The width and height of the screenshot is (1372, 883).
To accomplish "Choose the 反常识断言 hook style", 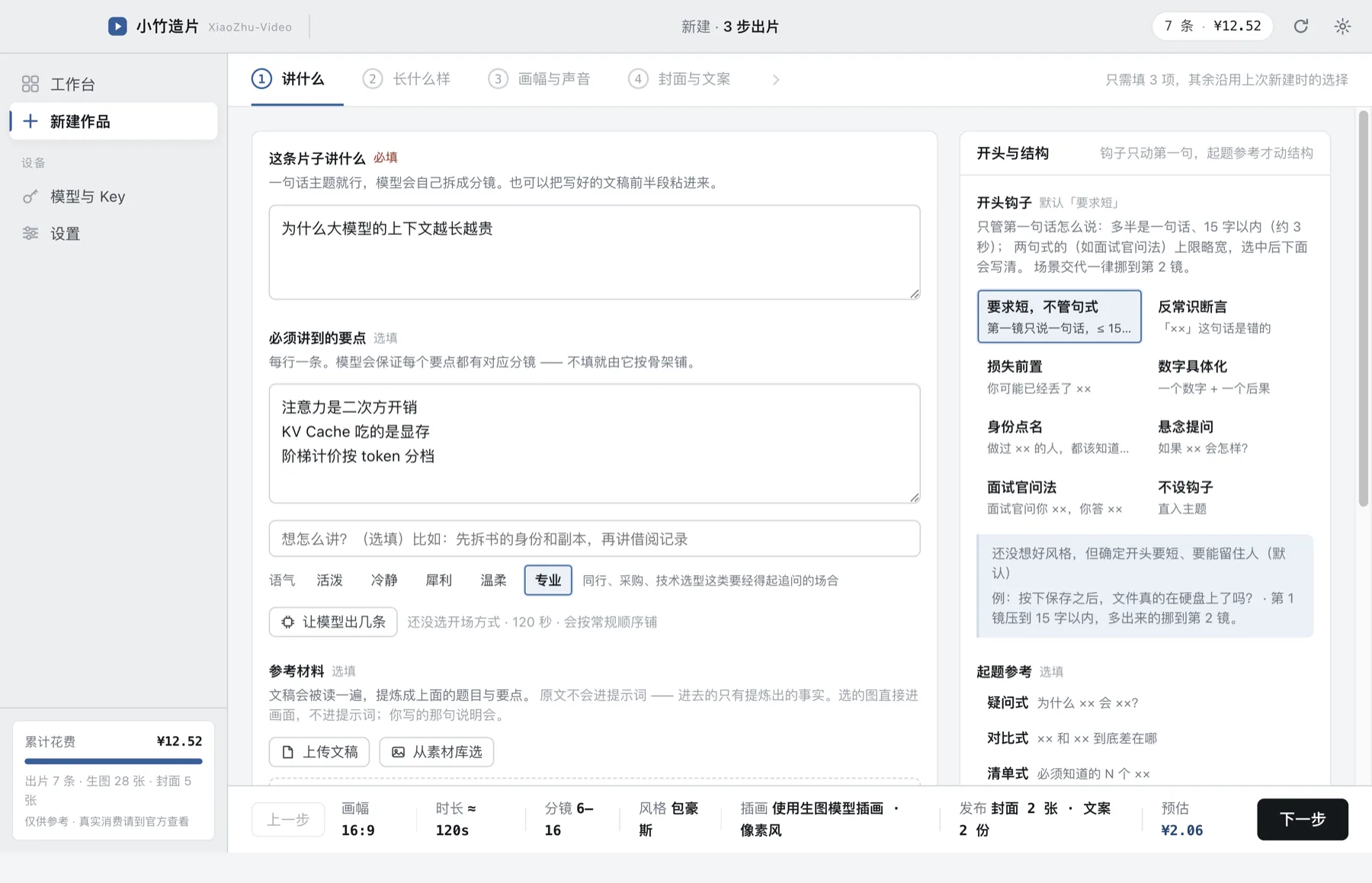I will point(1229,316).
